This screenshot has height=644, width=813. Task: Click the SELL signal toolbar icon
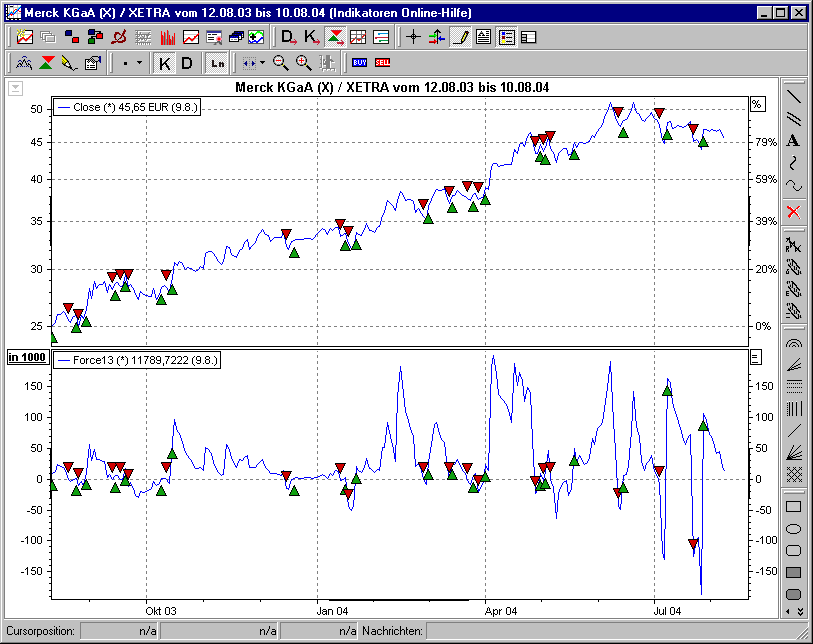tap(381, 61)
